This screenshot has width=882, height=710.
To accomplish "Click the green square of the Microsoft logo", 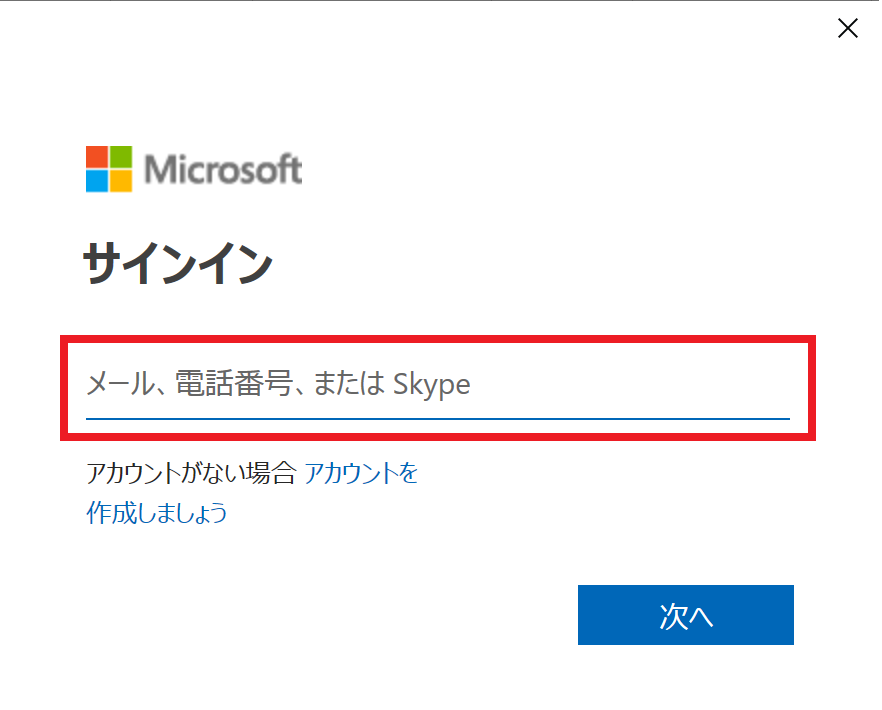I will [121, 157].
